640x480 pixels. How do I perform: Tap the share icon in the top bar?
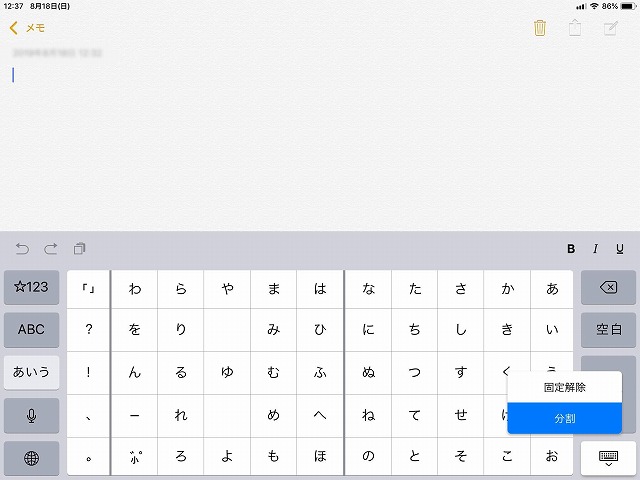575,28
